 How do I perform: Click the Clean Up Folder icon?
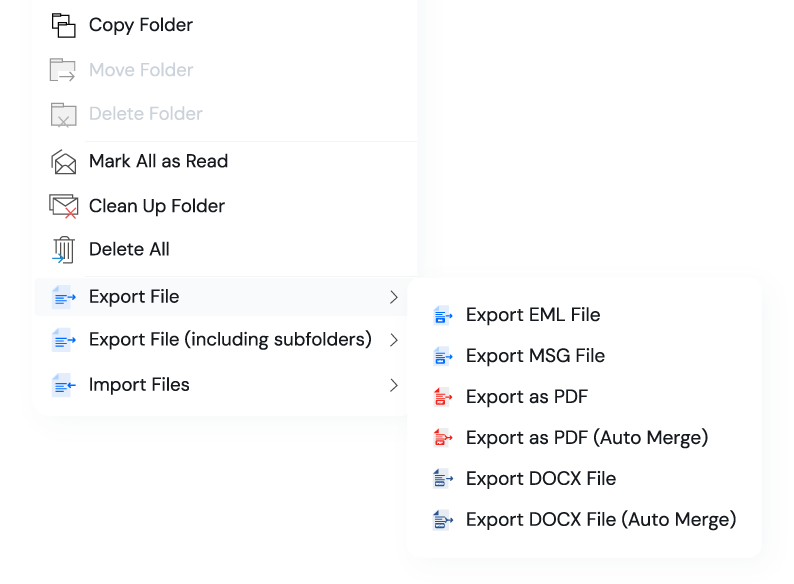64,206
